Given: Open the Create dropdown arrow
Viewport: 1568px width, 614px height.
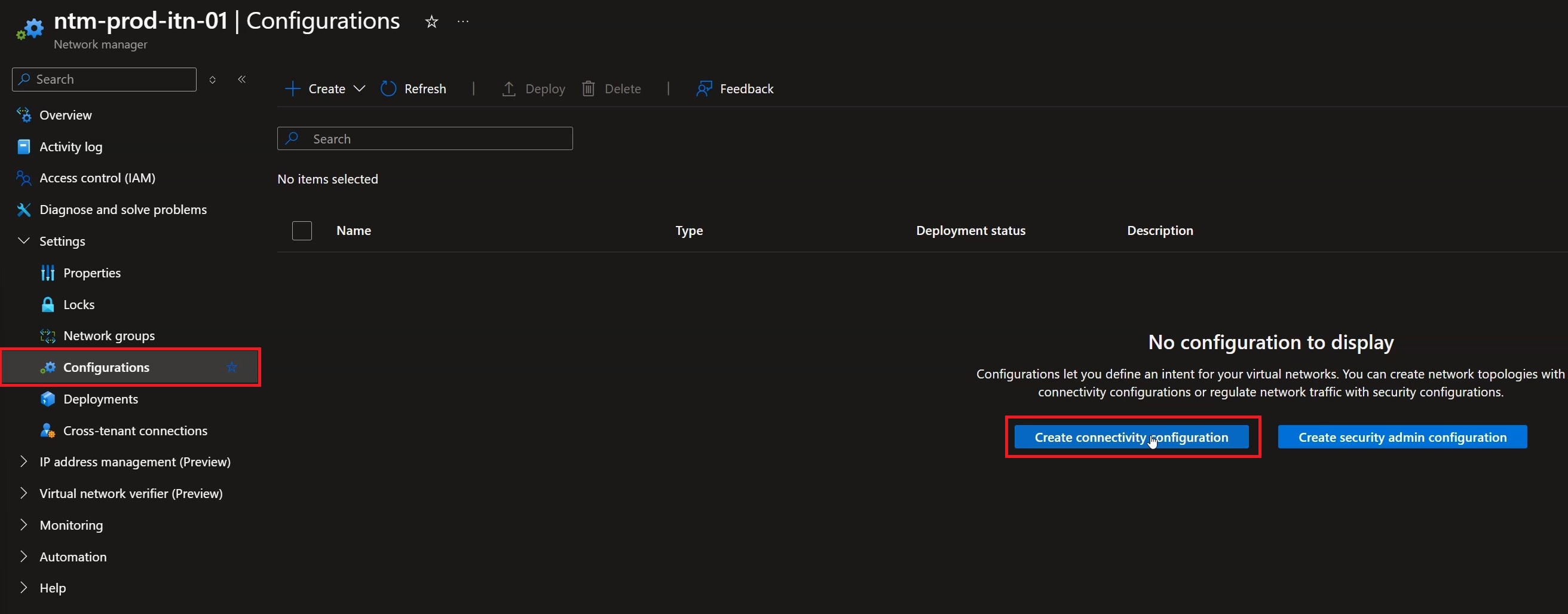Looking at the screenshot, I should (x=360, y=89).
